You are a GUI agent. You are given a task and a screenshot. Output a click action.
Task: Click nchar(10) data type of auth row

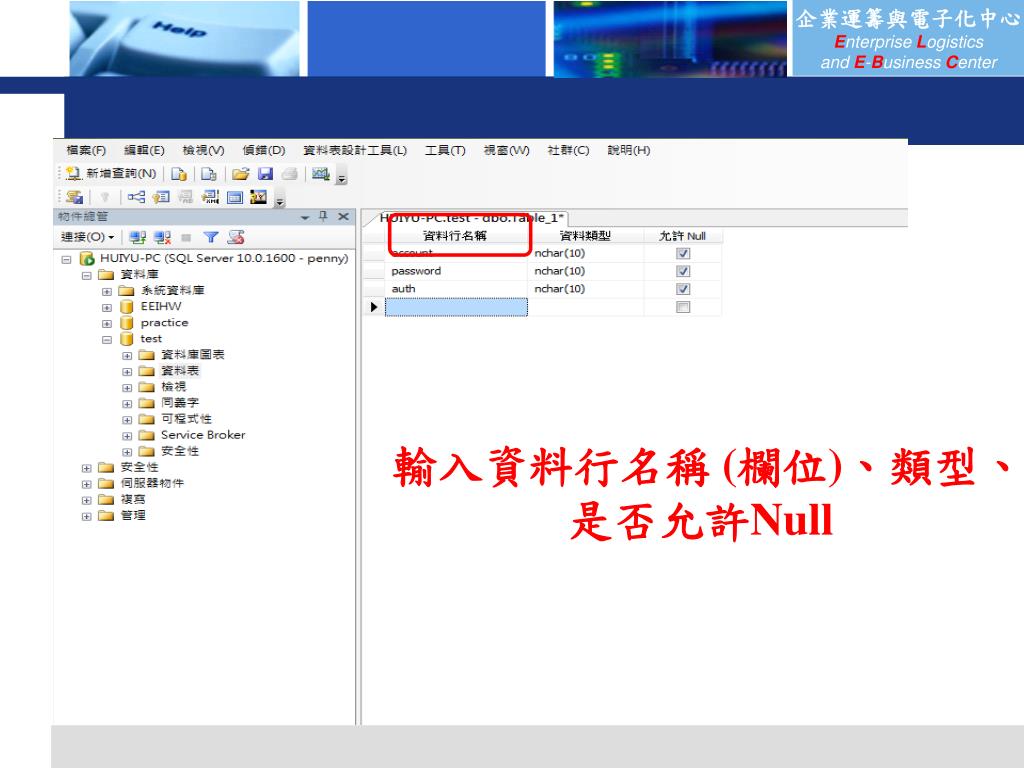coord(585,289)
